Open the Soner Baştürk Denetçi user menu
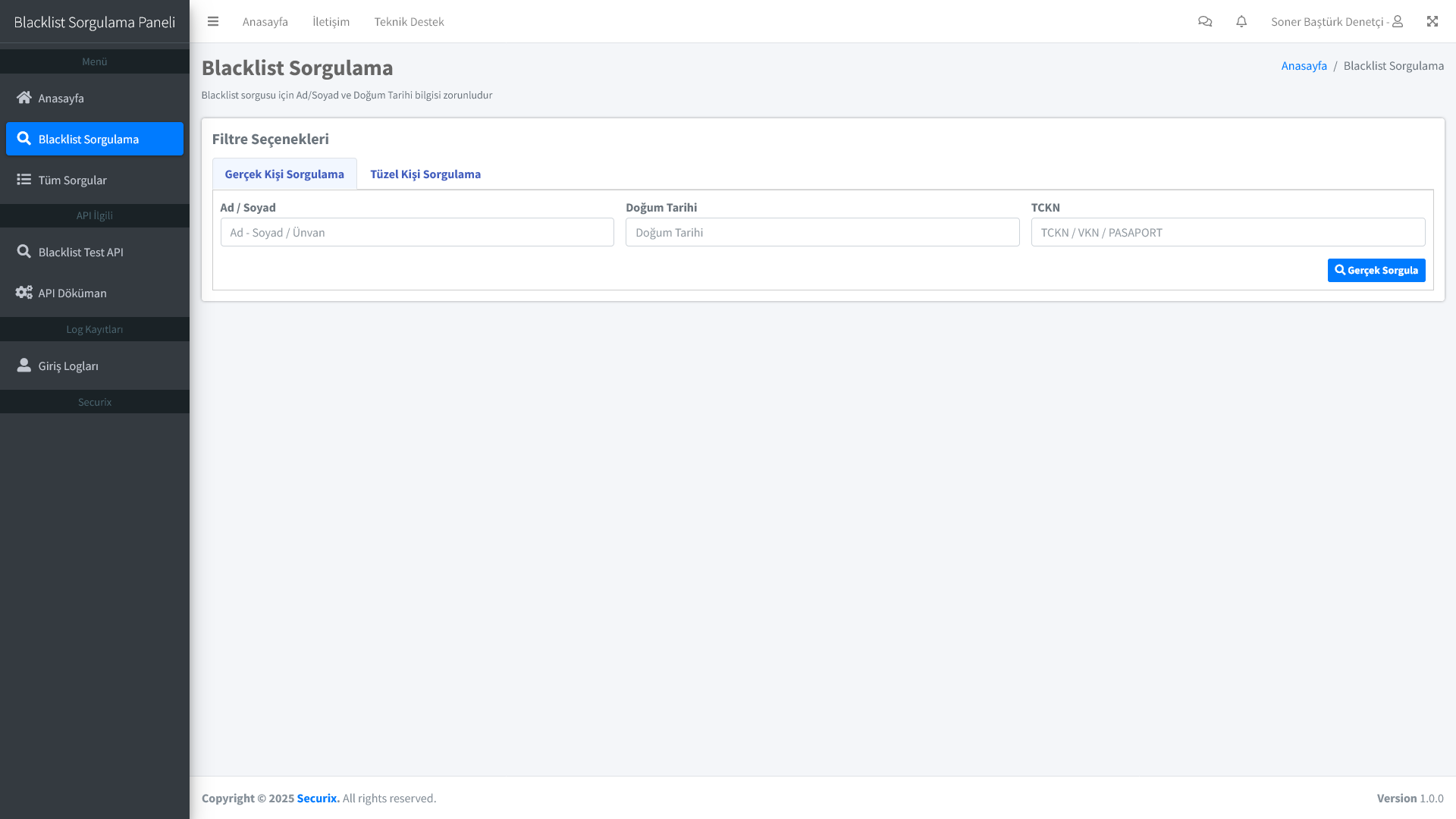This screenshot has height=819, width=1456. point(1337,21)
